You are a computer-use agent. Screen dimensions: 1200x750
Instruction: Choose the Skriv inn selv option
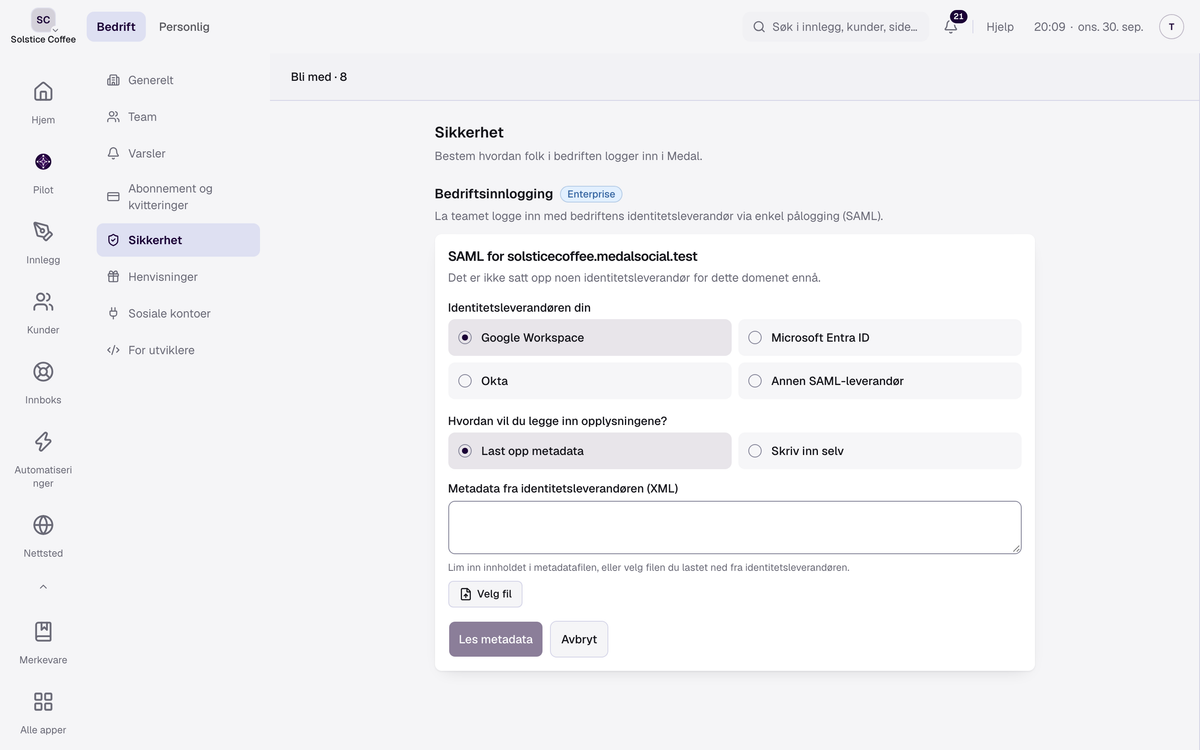click(x=879, y=451)
